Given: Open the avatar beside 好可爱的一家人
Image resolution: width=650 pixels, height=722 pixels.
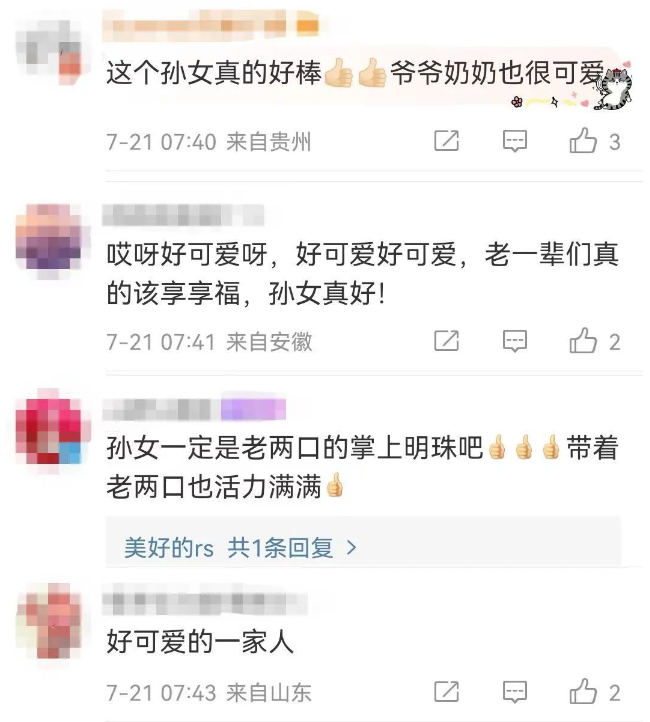Looking at the screenshot, I should pyautogui.click(x=49, y=620).
